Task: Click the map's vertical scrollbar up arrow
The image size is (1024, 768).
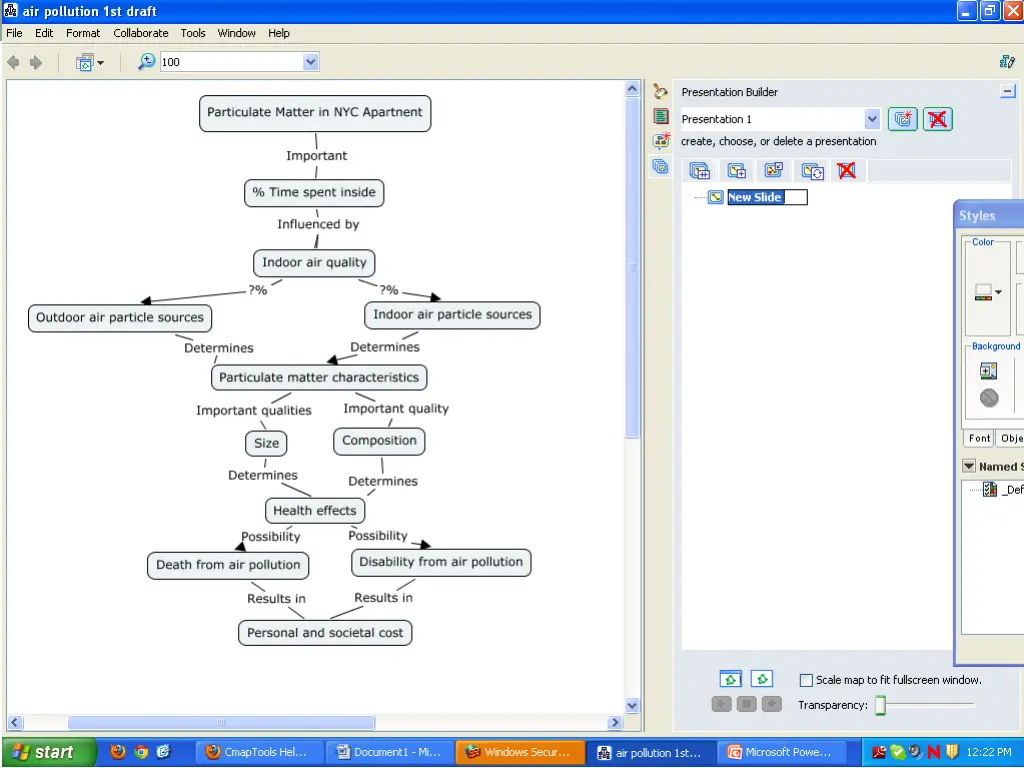Action: (632, 88)
